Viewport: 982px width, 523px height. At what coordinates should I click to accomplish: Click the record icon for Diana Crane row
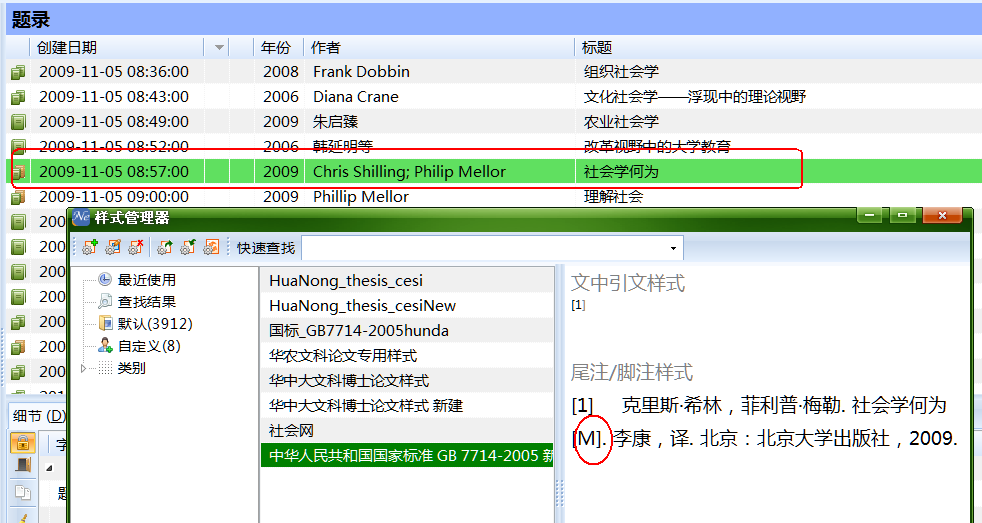(x=18, y=97)
